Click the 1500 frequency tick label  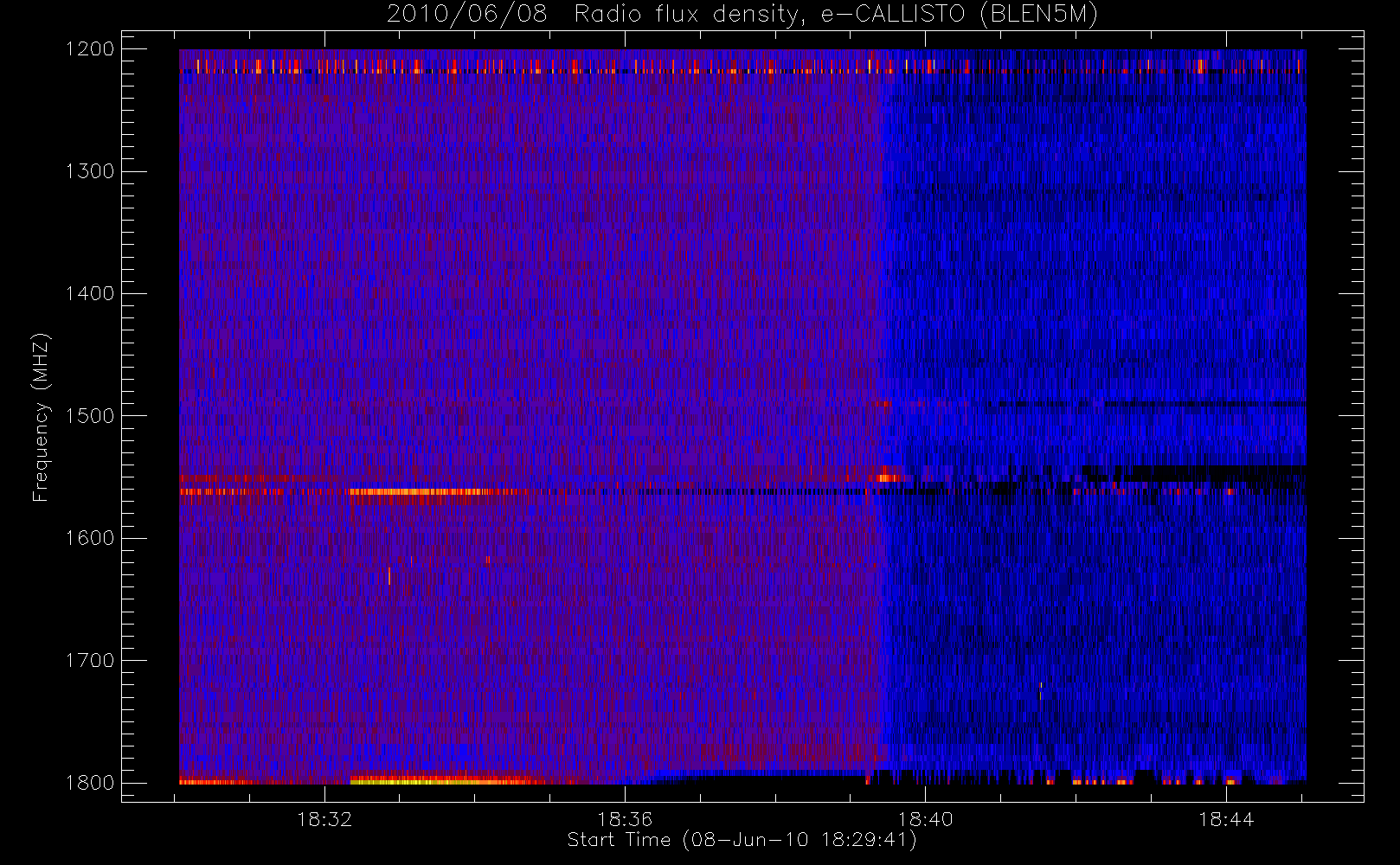pos(90,415)
